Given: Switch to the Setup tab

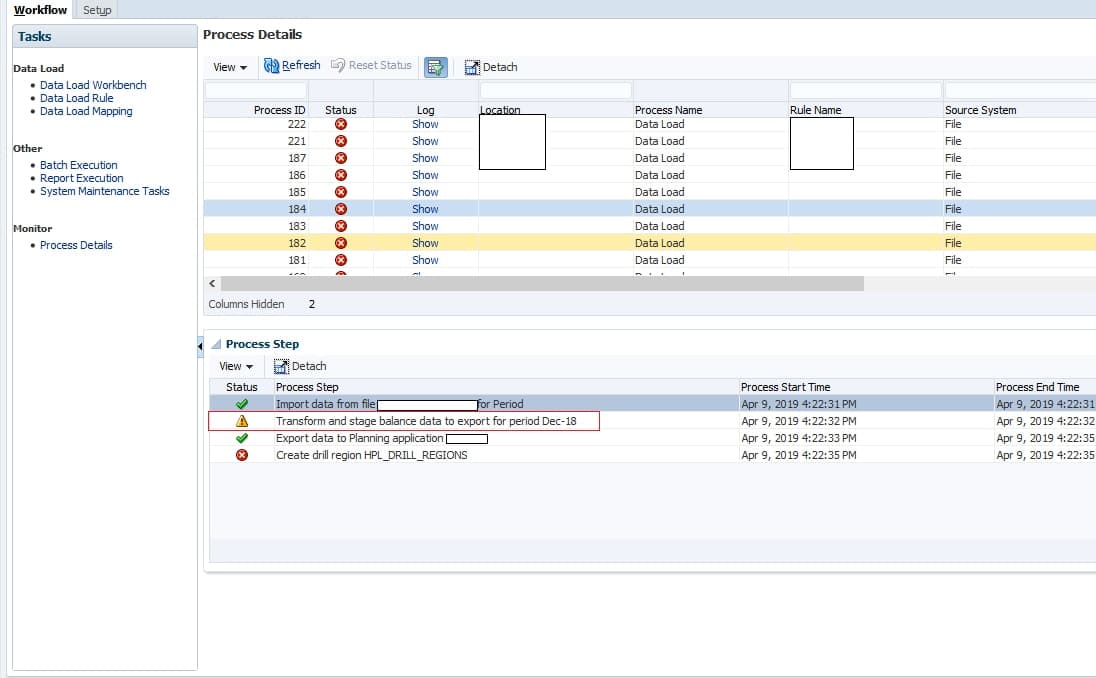Looking at the screenshot, I should click(x=96, y=10).
